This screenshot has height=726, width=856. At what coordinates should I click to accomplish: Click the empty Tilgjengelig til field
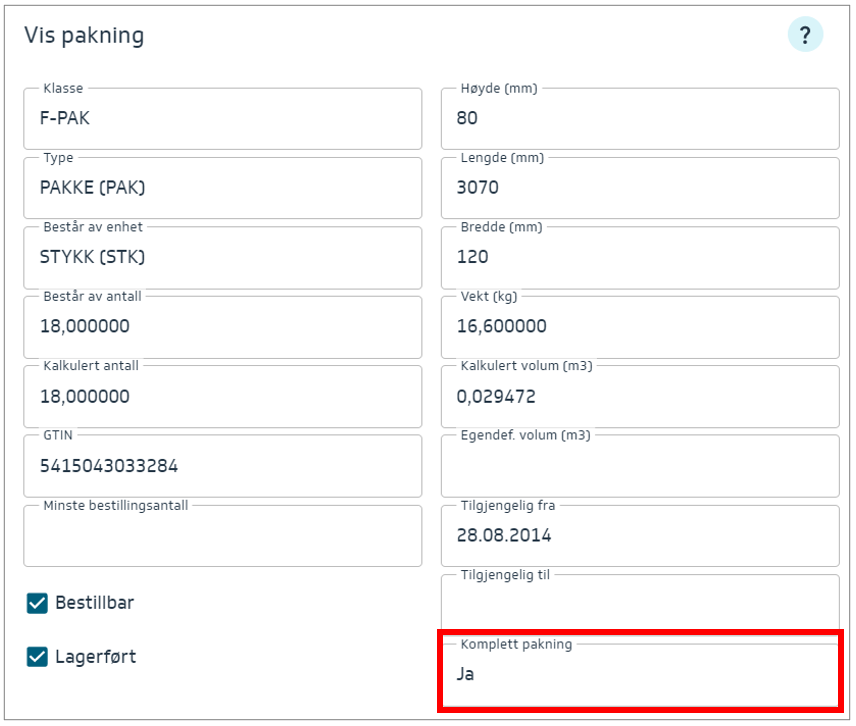pyautogui.click(x=639, y=603)
